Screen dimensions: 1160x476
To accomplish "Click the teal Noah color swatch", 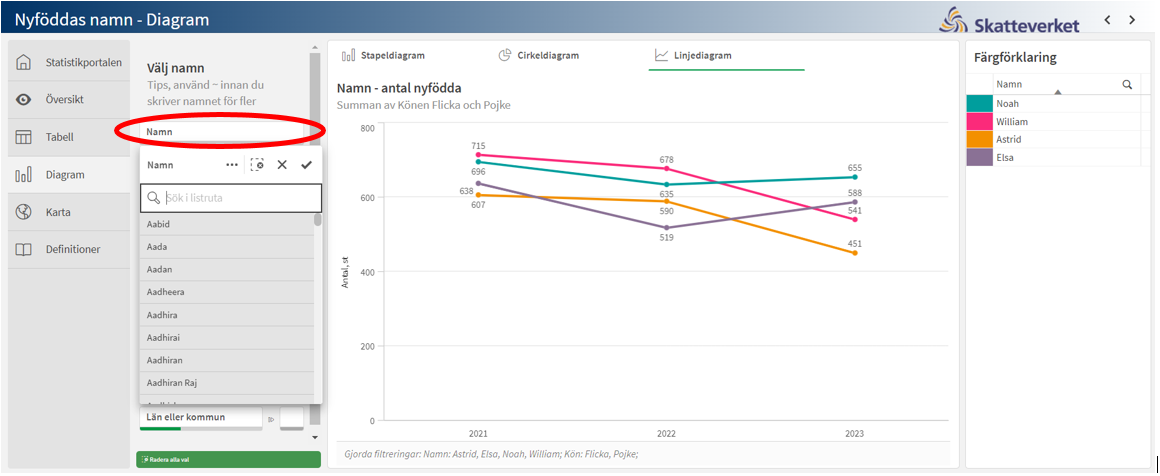I will [979, 104].
